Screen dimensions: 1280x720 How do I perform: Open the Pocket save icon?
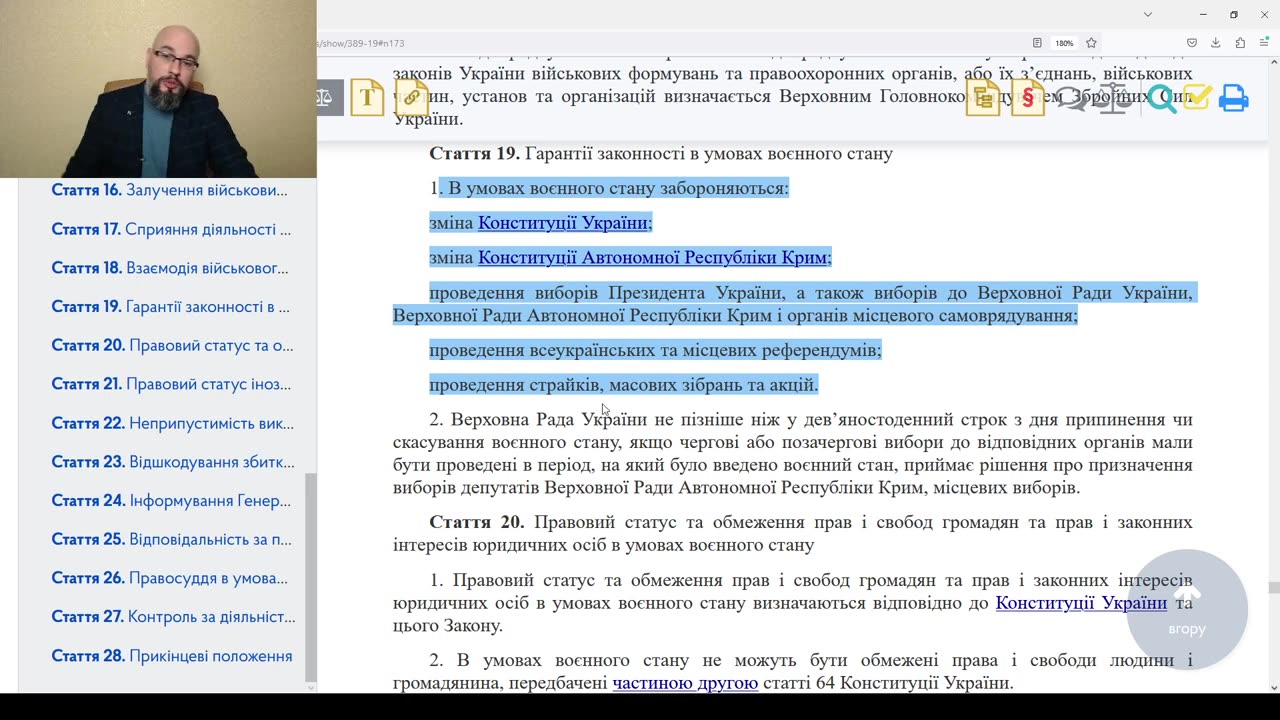pyautogui.click(x=1192, y=43)
